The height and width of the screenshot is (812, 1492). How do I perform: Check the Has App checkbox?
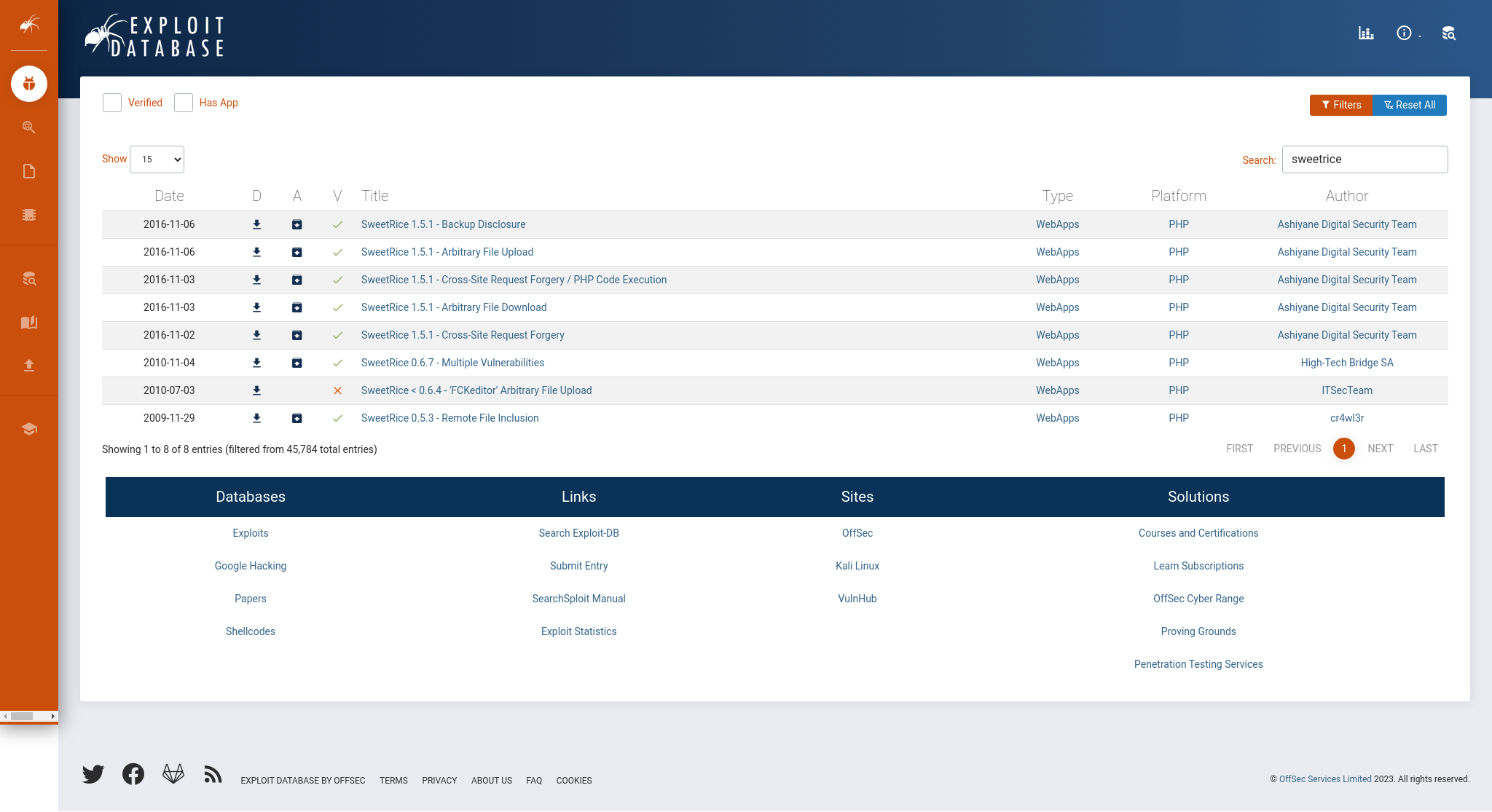(184, 103)
